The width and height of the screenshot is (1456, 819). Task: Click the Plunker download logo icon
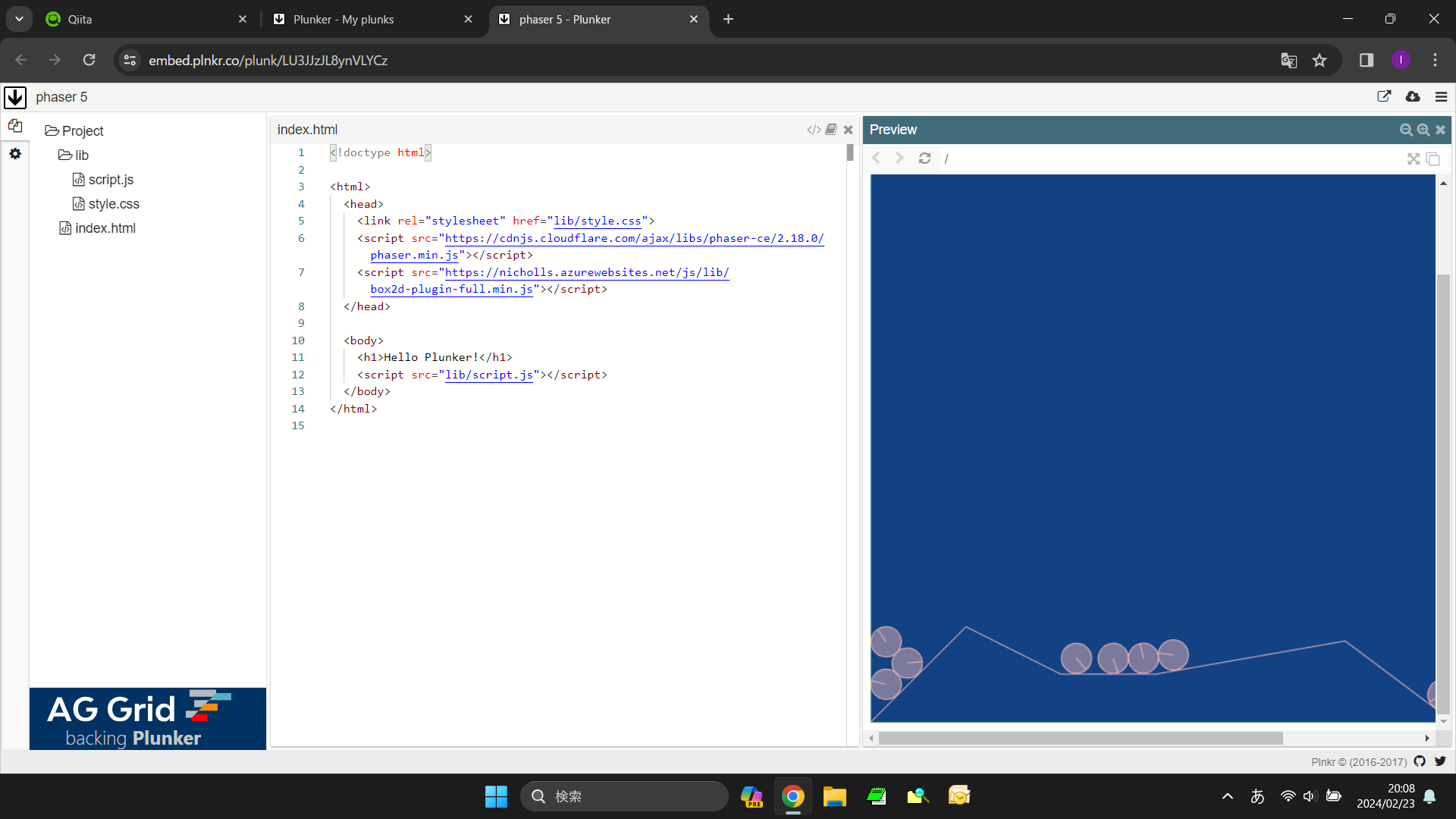(x=15, y=97)
